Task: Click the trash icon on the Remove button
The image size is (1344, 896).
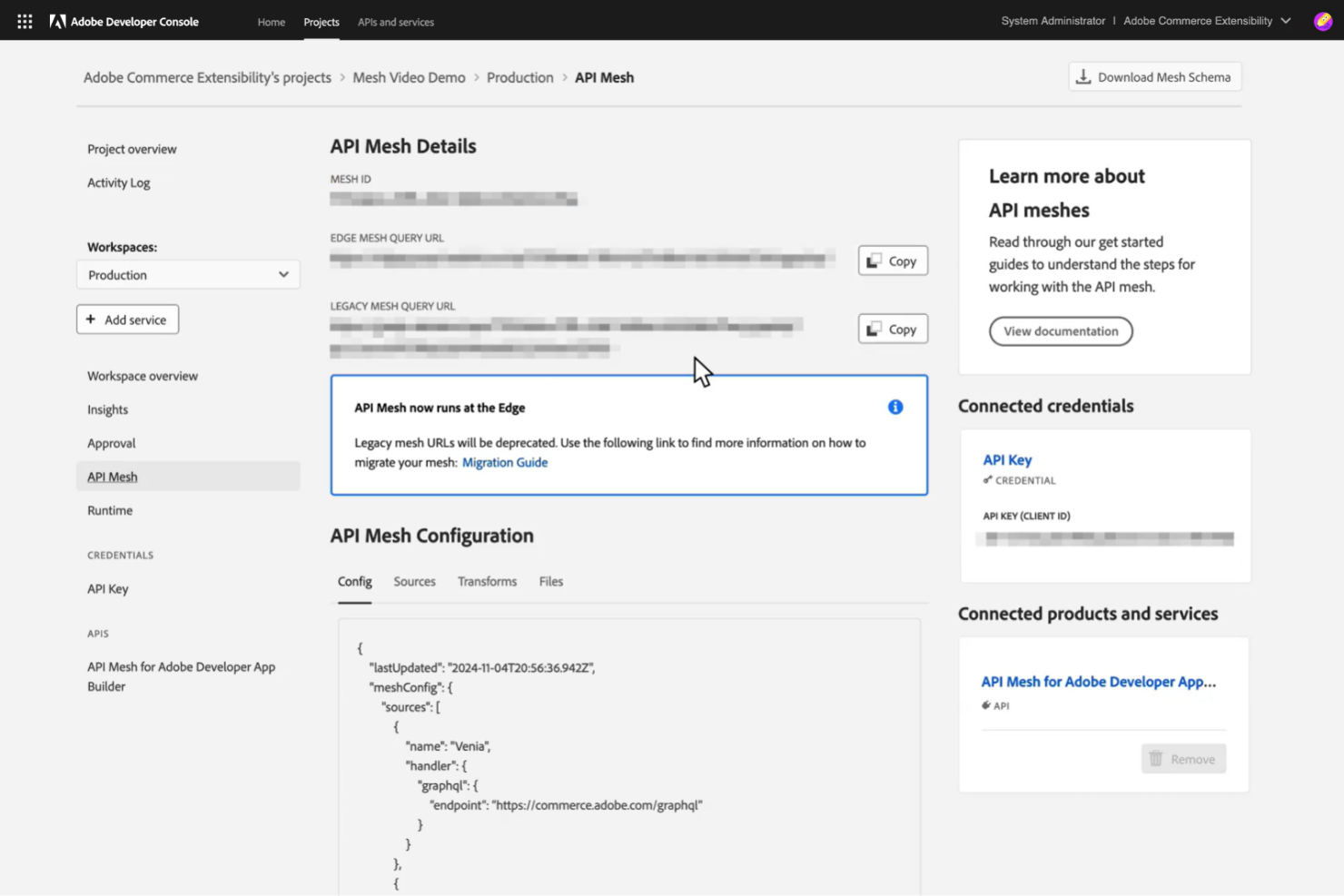Action: point(1157,758)
